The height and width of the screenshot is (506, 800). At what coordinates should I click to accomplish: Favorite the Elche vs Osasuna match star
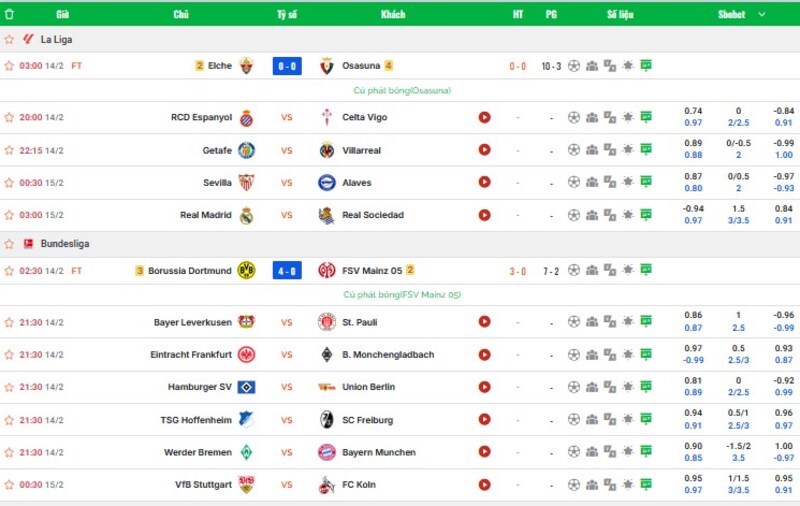9,66
